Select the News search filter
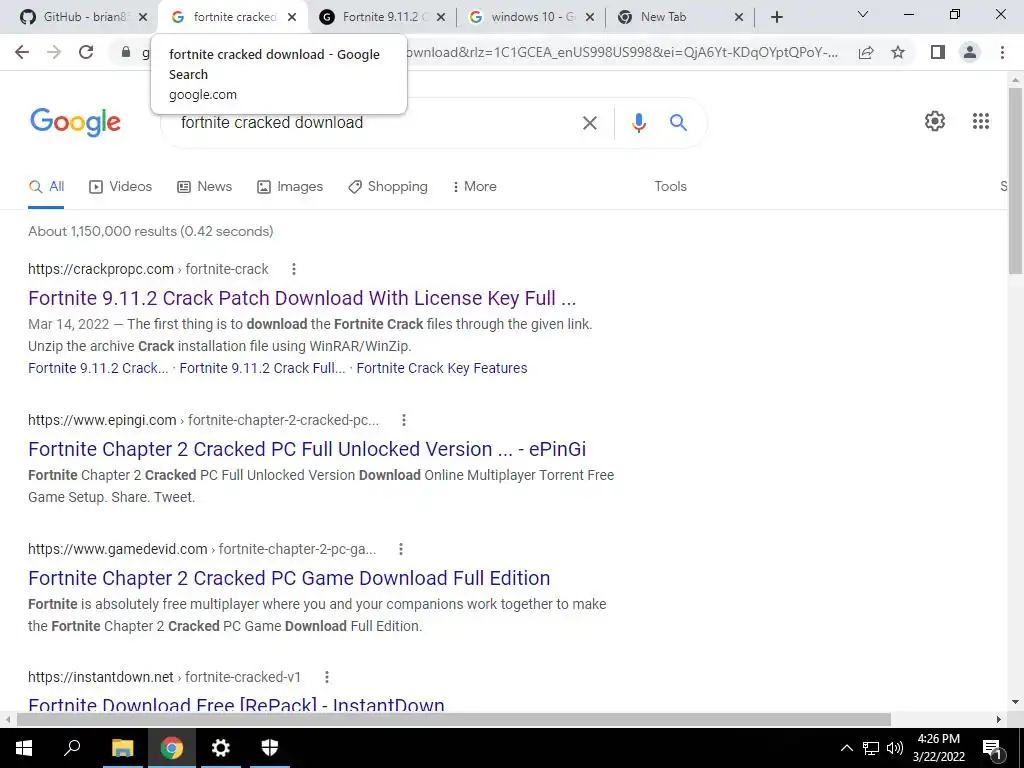Viewport: 1024px width, 768px height. coord(204,187)
